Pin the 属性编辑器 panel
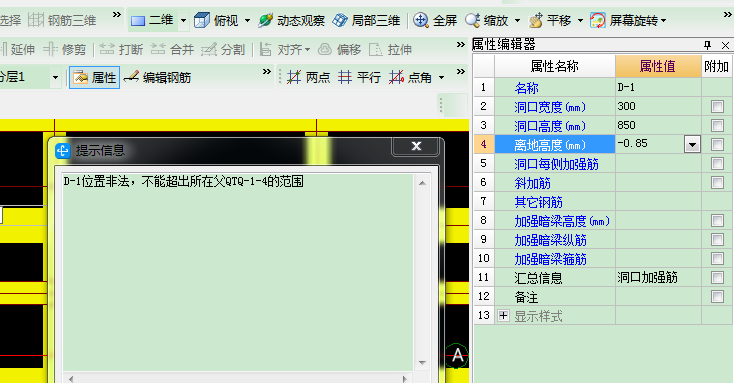 (x=707, y=45)
